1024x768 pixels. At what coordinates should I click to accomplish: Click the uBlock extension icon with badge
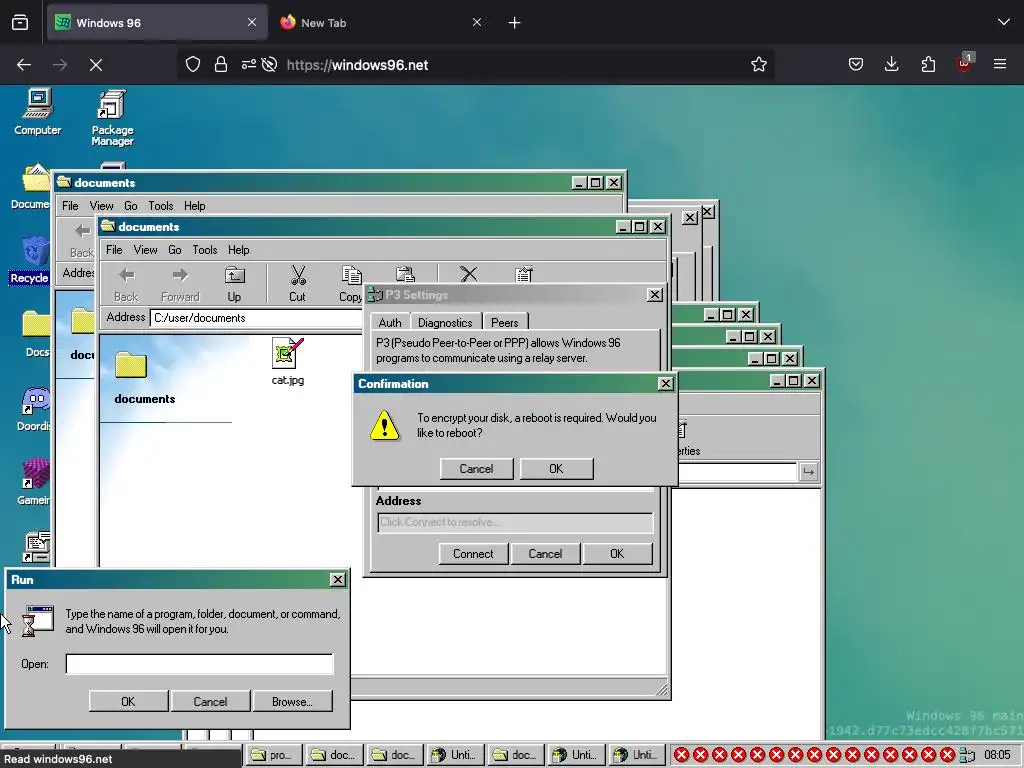click(965, 63)
